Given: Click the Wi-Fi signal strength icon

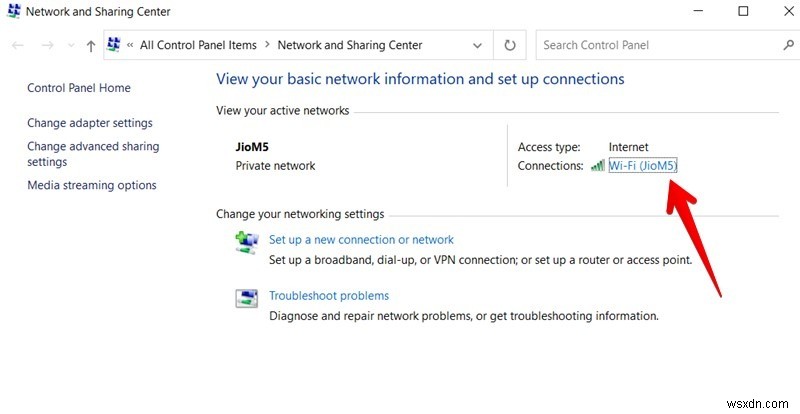Looking at the screenshot, I should coord(597,166).
